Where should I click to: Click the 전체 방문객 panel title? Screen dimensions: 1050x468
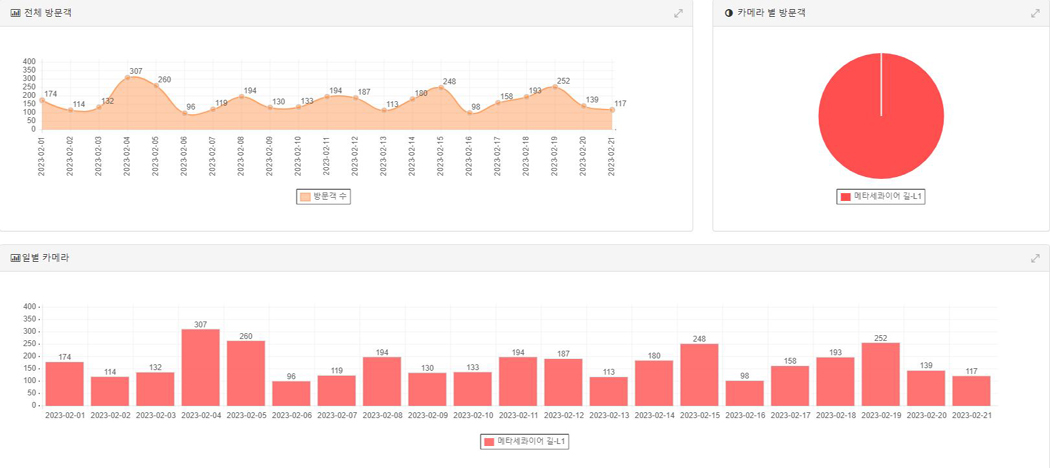click(46, 13)
